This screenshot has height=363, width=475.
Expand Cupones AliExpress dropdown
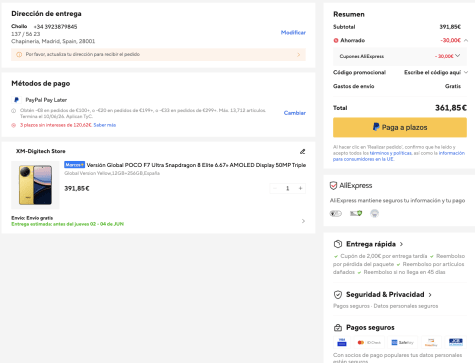click(458, 56)
